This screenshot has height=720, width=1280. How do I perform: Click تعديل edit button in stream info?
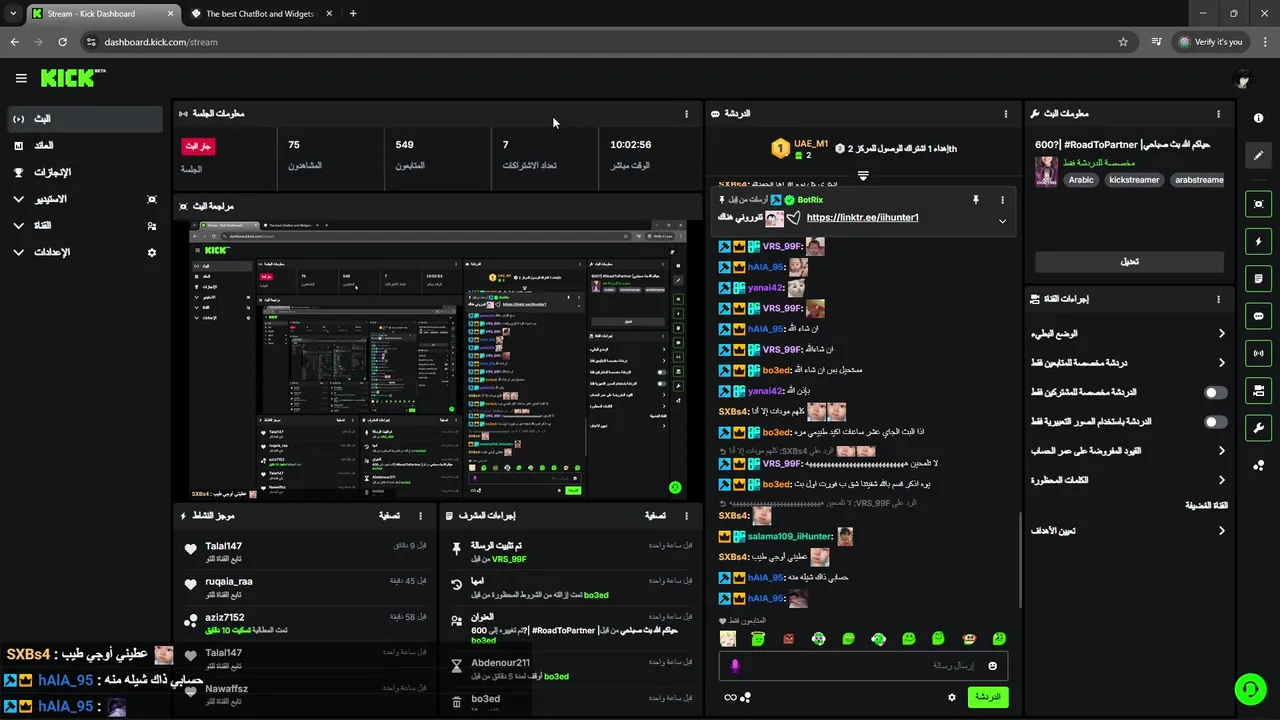pyautogui.click(x=1129, y=262)
